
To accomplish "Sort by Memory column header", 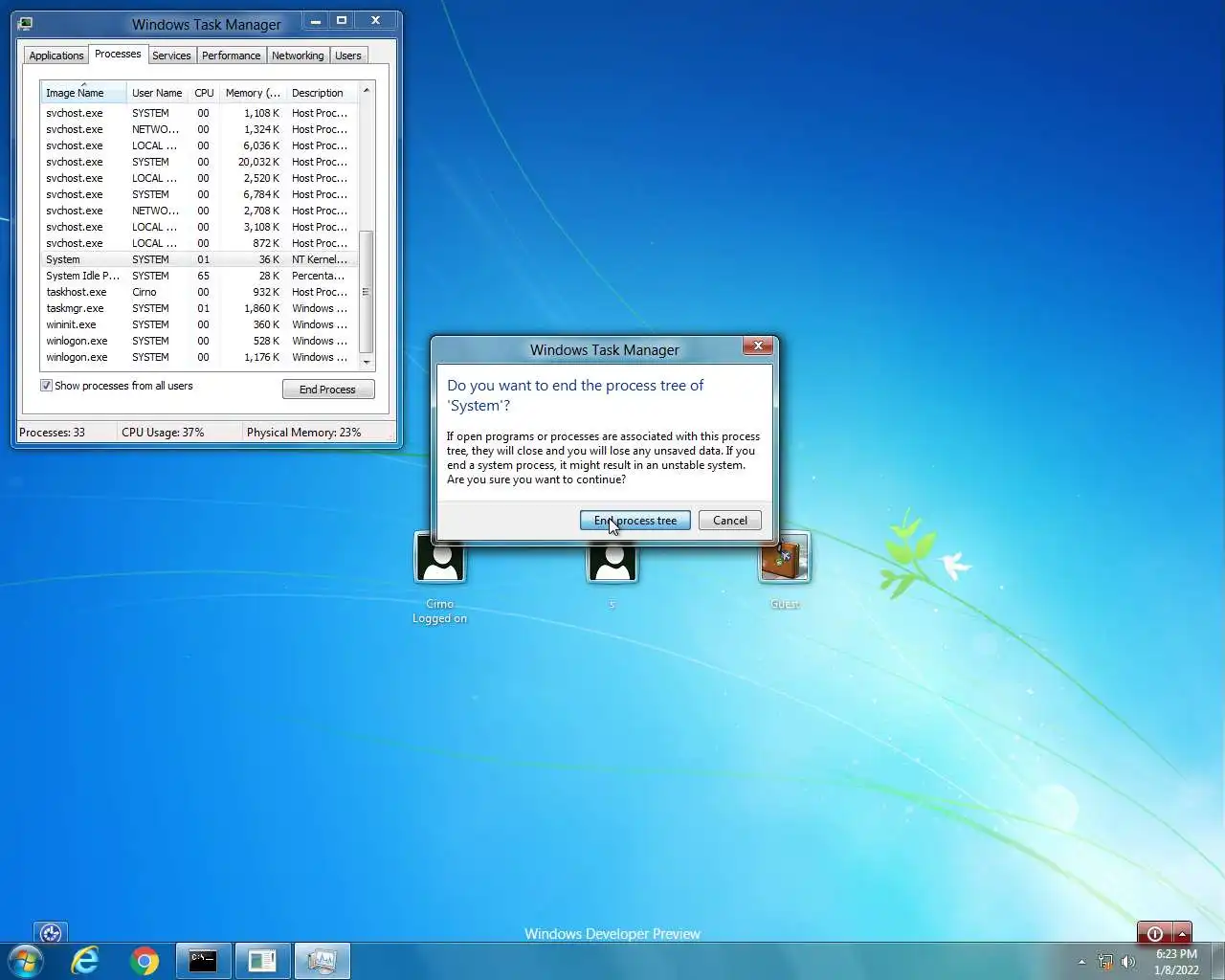I will coord(253,93).
